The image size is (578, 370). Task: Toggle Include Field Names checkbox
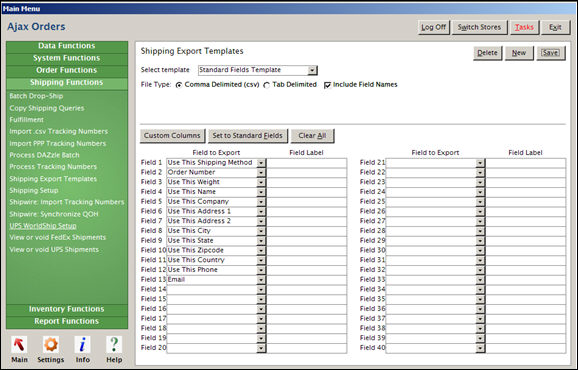[x=327, y=85]
